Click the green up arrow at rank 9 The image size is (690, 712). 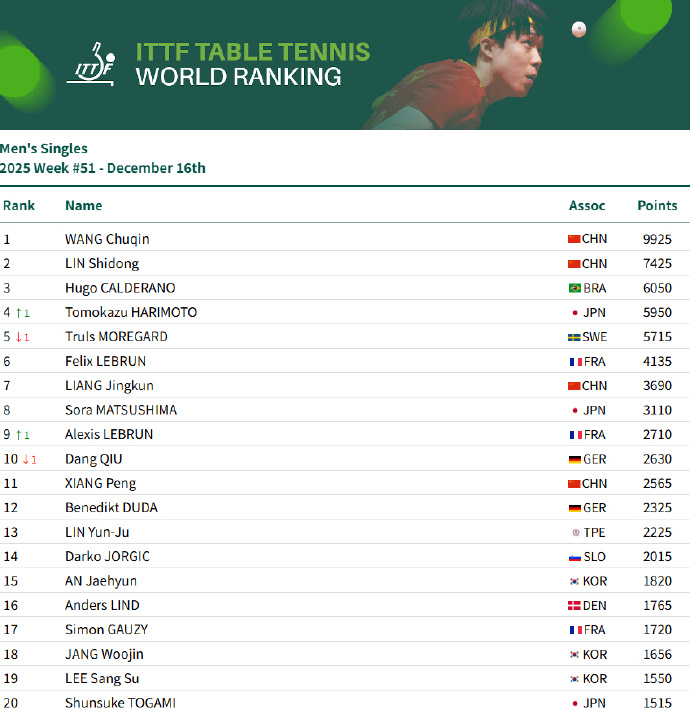tap(19, 435)
